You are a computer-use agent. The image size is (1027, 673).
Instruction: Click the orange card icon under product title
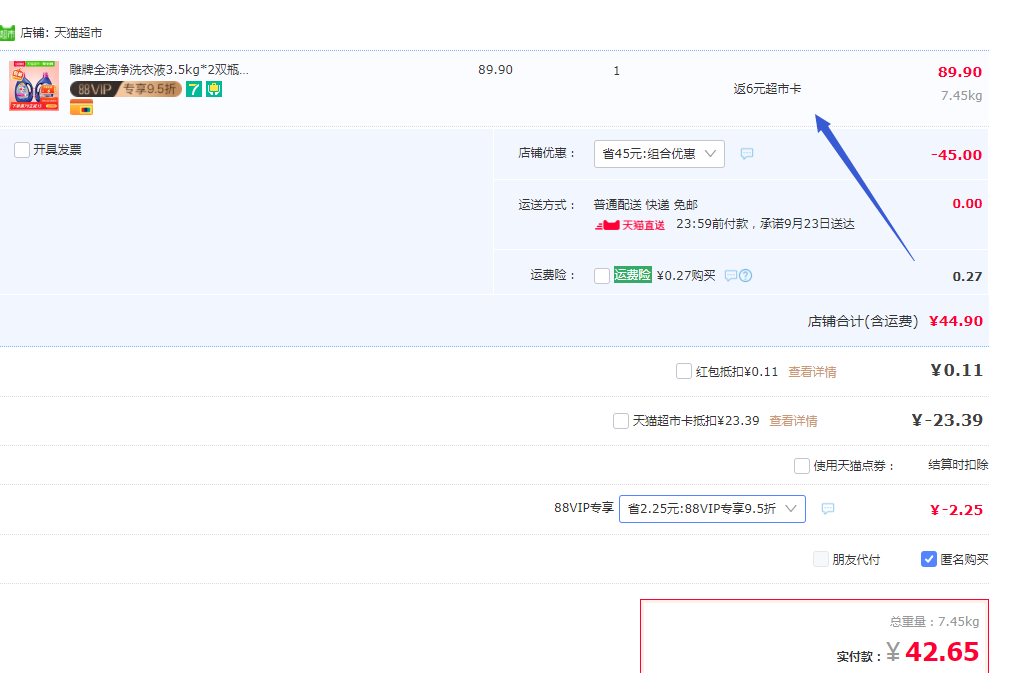tap(81, 108)
